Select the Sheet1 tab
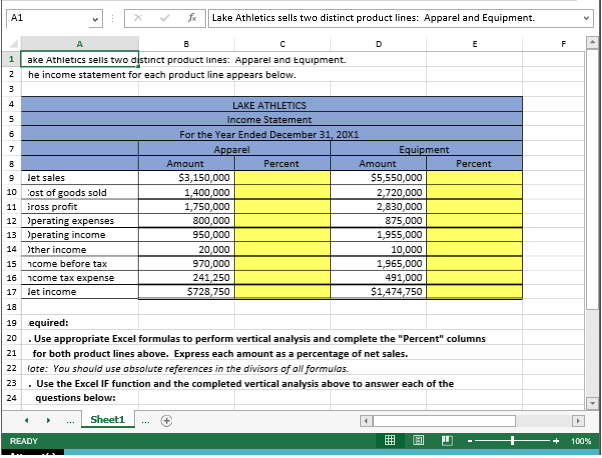 click(x=107, y=420)
